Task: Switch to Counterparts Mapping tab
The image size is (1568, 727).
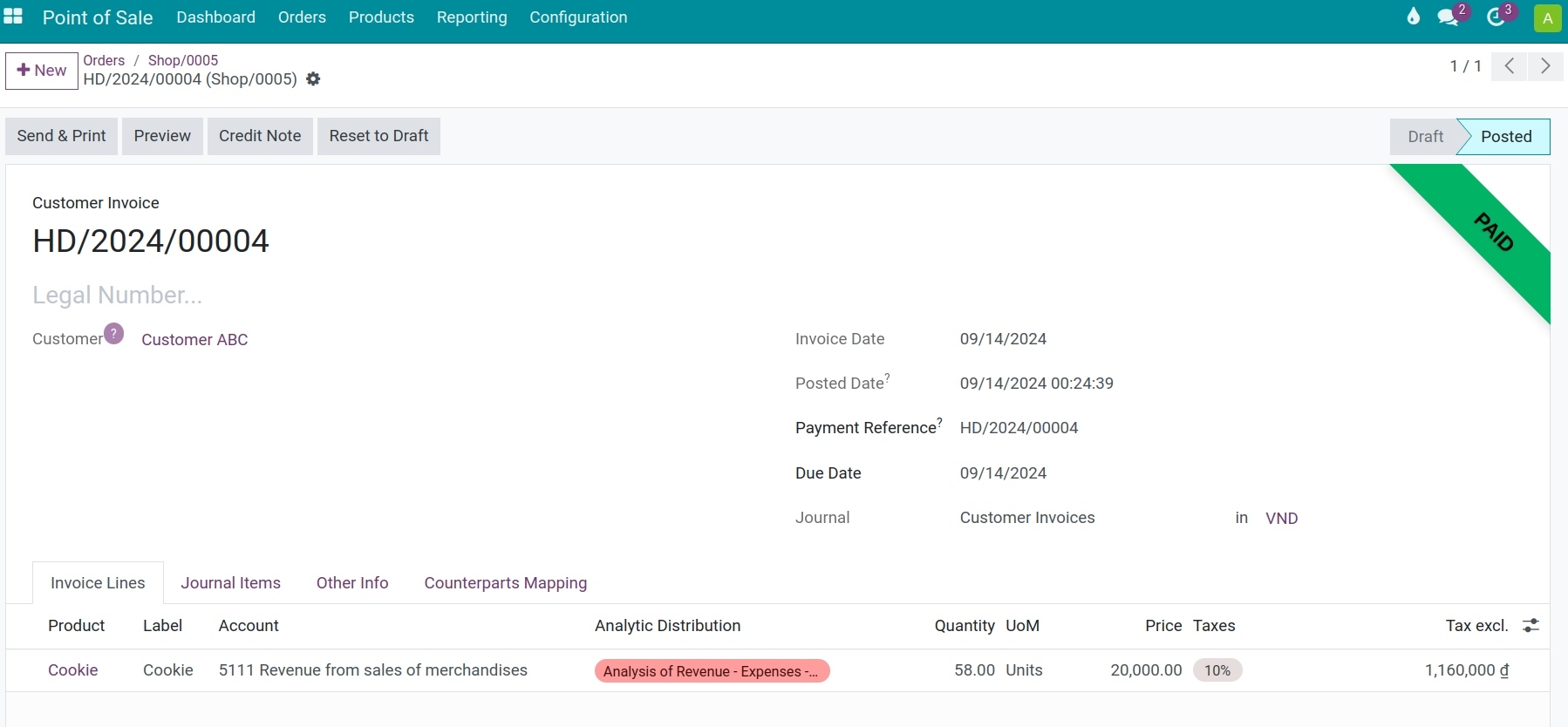Action: click(x=506, y=583)
